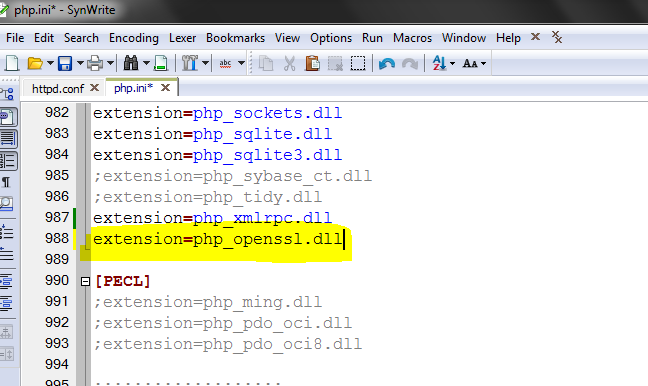Click the Paste clipboard icon

[x=312, y=63]
